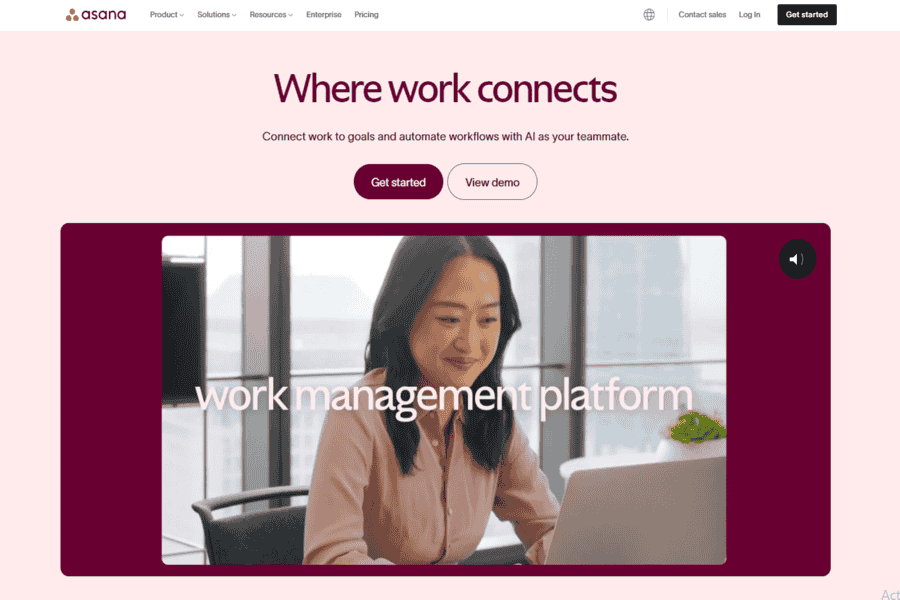The height and width of the screenshot is (600, 900).
Task: Click the View demo button
Action: 492,182
